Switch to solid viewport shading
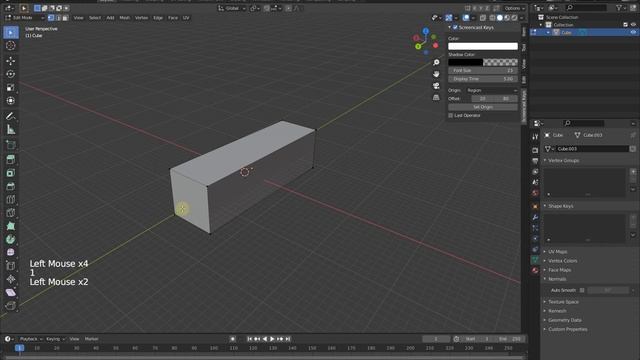The width and height of the screenshot is (640, 360). [x=500, y=18]
